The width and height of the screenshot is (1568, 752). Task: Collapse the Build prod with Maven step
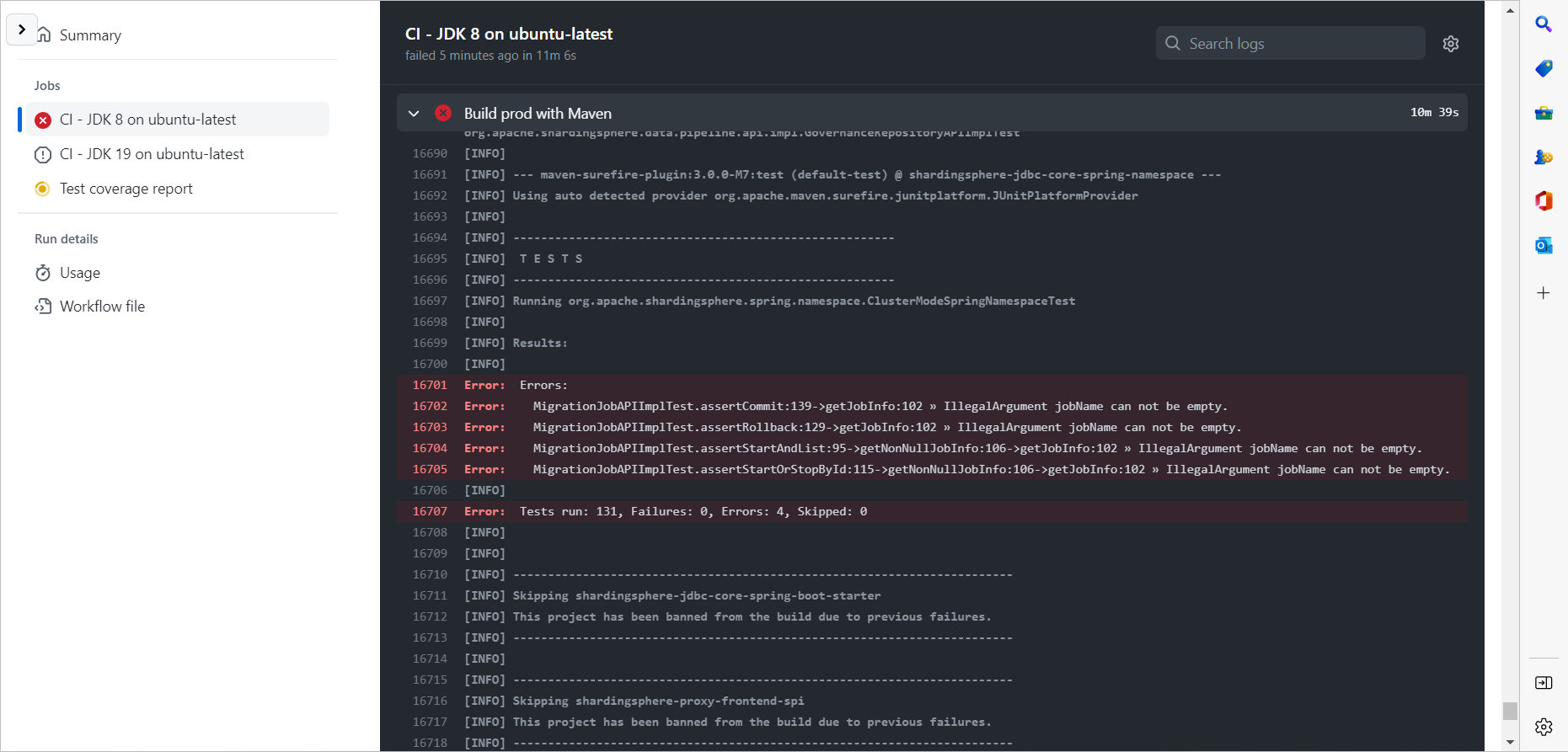point(414,113)
